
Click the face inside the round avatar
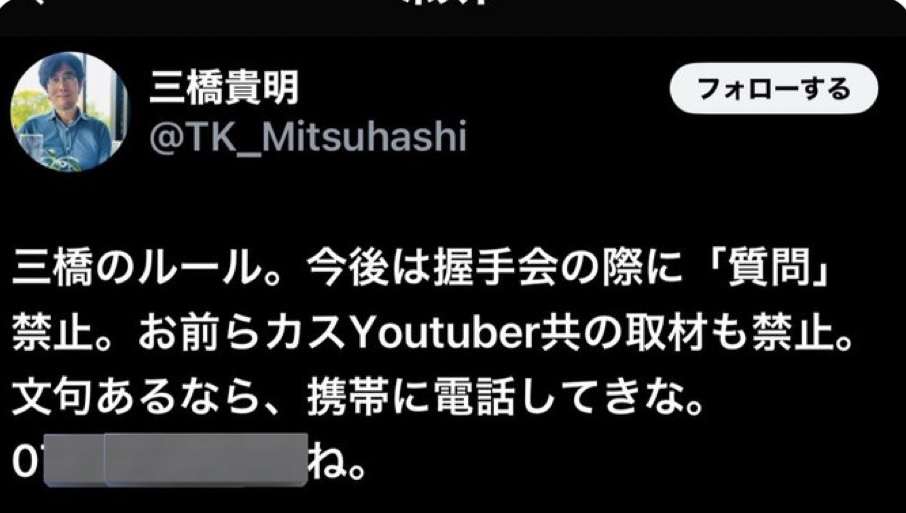(x=62, y=83)
